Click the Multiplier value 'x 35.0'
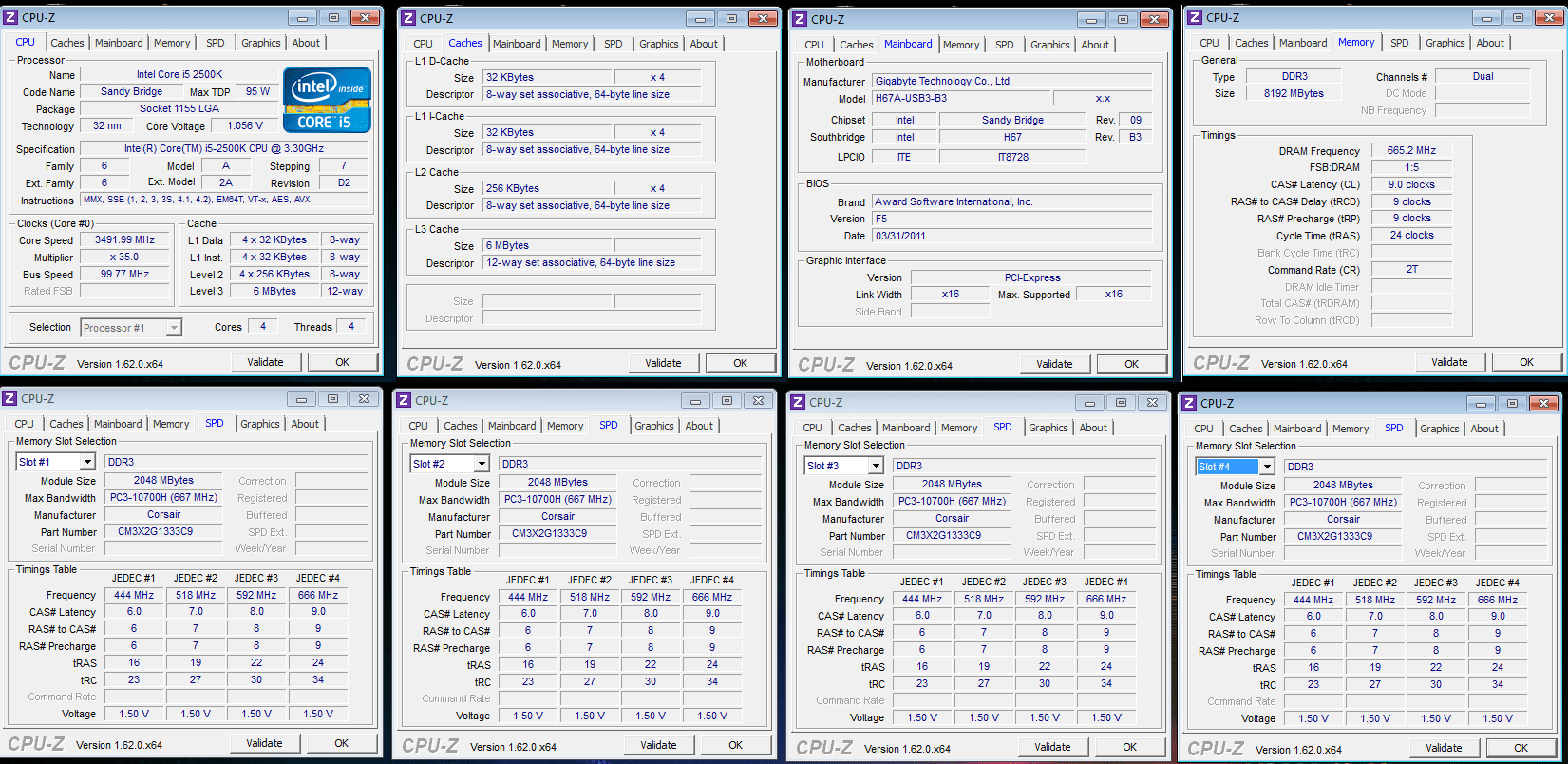1568x764 pixels. point(125,258)
